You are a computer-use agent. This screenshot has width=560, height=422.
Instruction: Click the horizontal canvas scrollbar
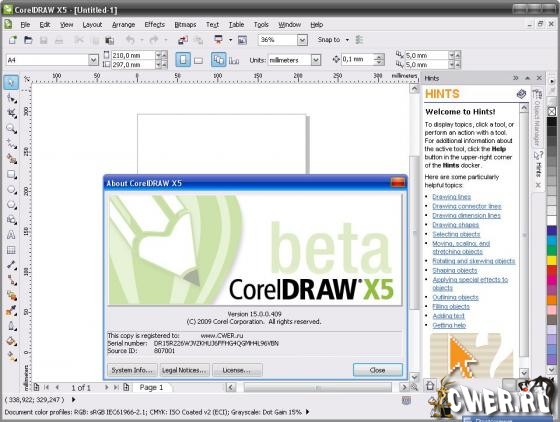[318, 387]
